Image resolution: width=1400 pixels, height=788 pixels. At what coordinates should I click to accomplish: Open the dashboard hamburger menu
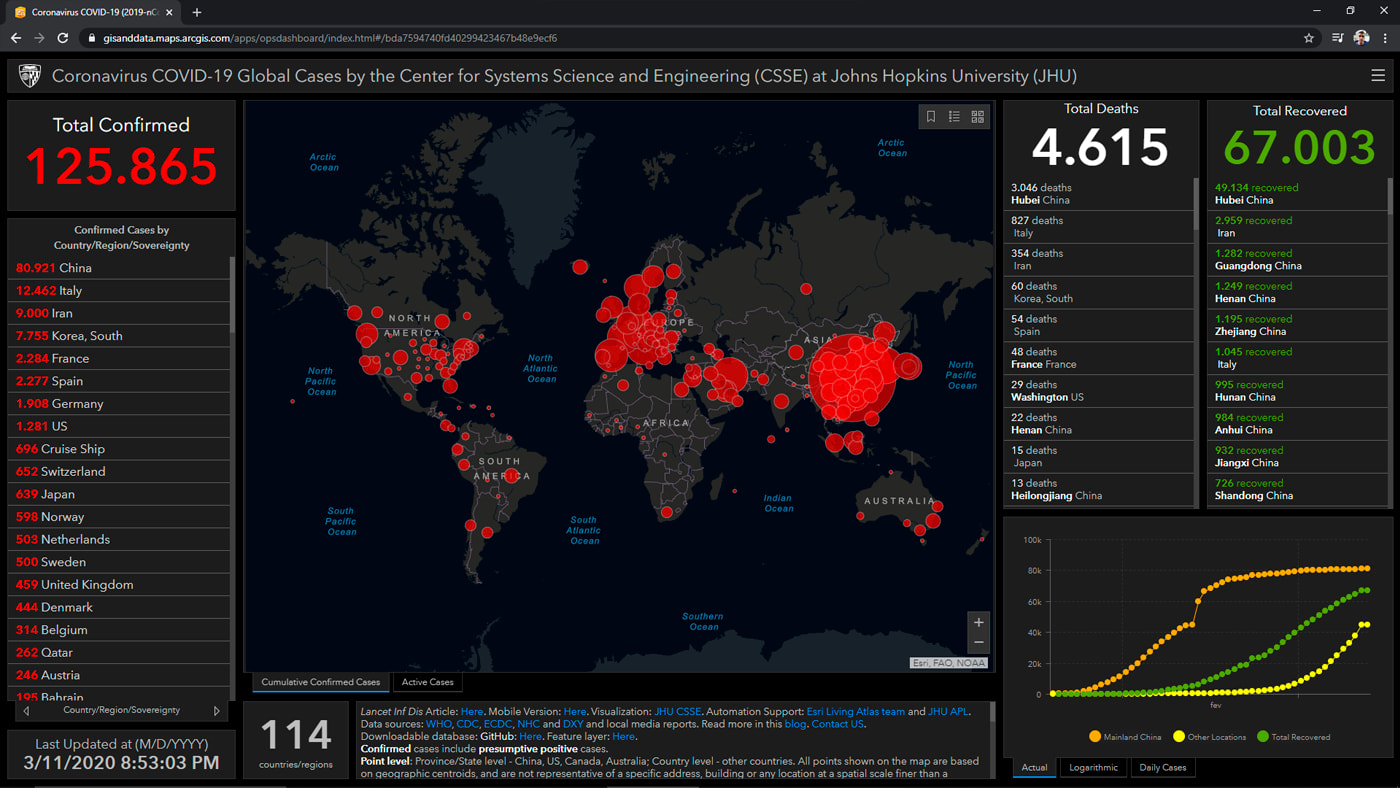(x=1378, y=76)
